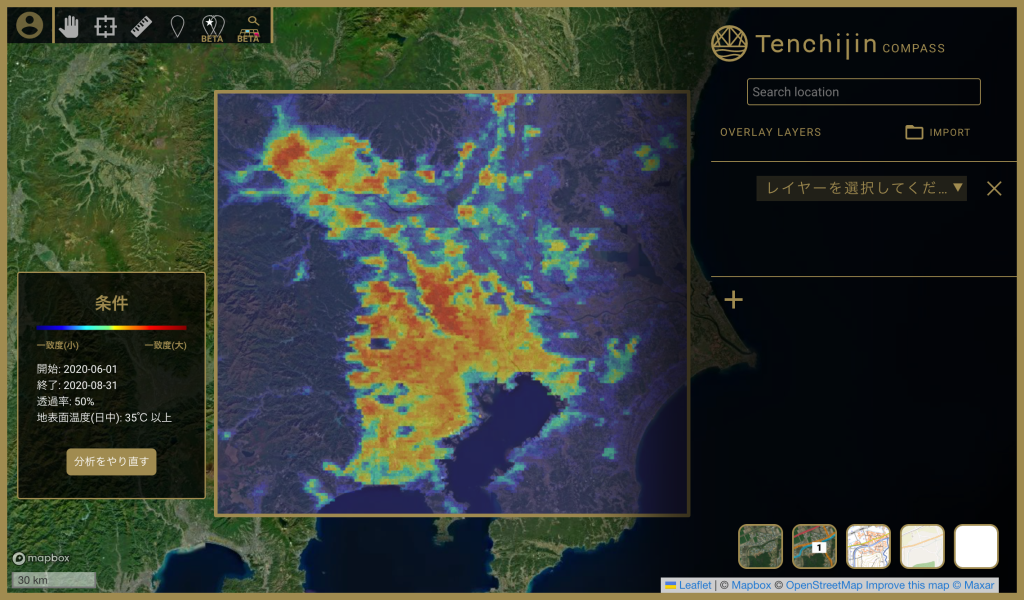Focus the Search location field
Viewport: 1024px width, 600px height.
click(x=863, y=92)
